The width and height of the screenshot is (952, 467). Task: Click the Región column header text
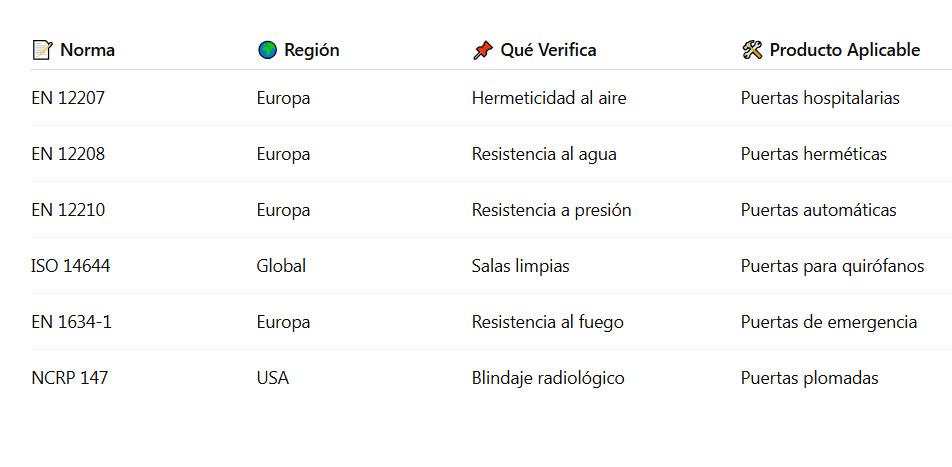tap(311, 50)
